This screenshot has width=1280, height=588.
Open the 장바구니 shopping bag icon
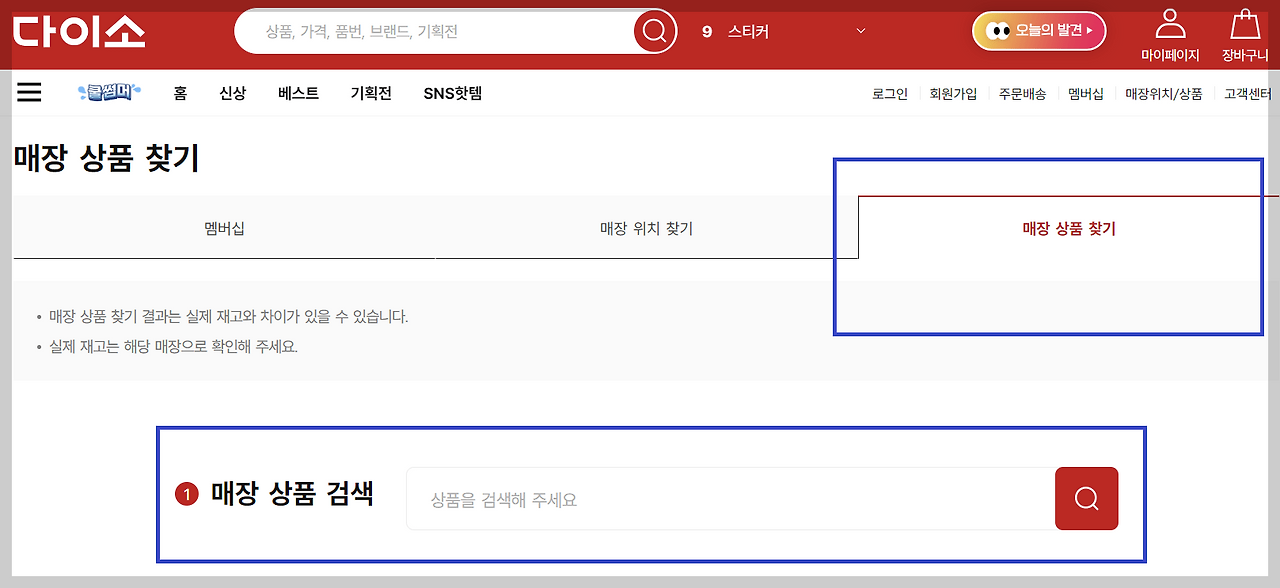[1245, 23]
